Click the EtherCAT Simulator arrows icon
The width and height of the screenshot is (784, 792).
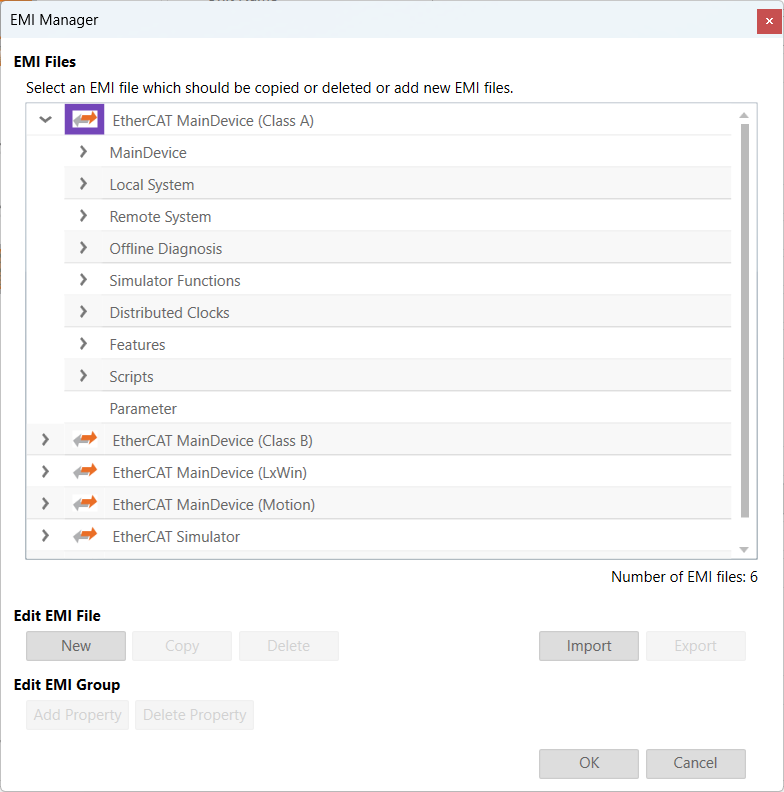(x=85, y=536)
